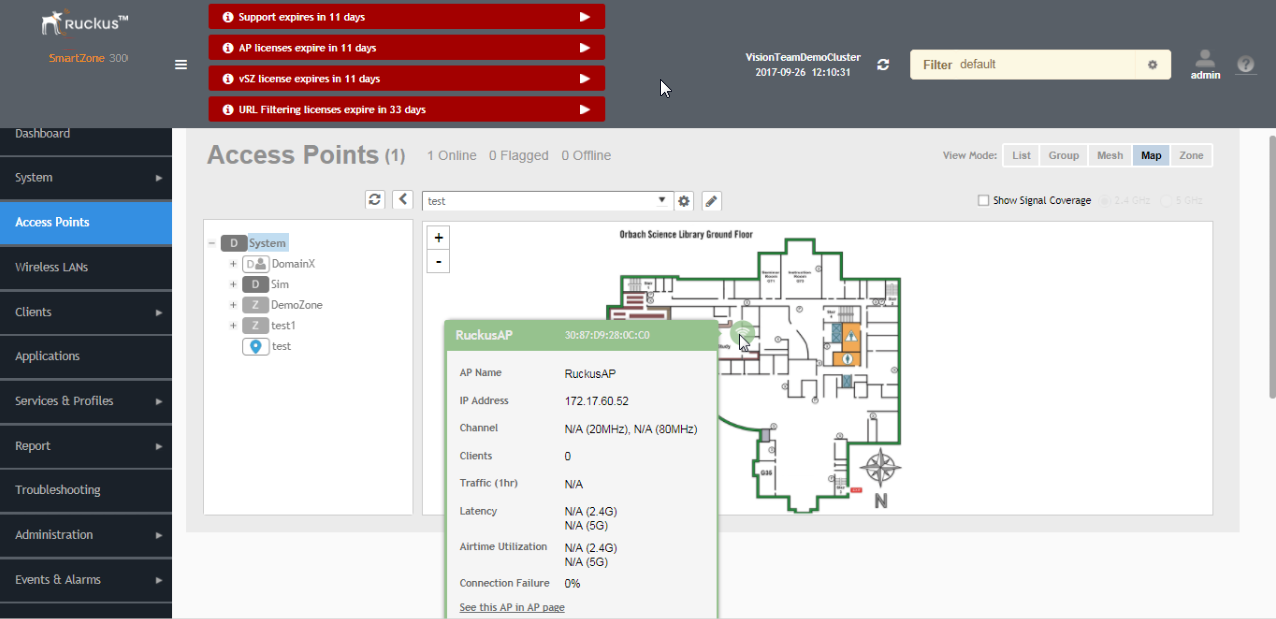Open Wireless LANs in sidebar

(x=52, y=267)
